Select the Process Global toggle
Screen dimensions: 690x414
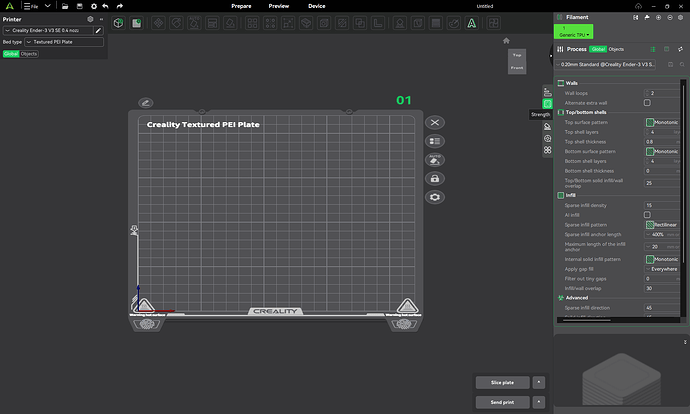tap(598, 49)
